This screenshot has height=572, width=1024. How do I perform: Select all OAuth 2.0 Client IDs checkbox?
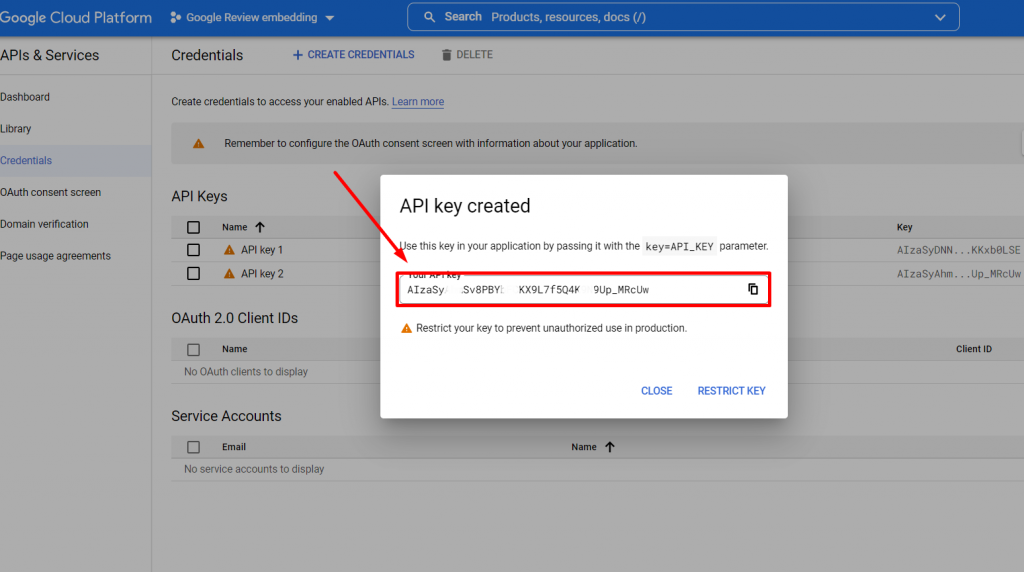click(x=193, y=349)
